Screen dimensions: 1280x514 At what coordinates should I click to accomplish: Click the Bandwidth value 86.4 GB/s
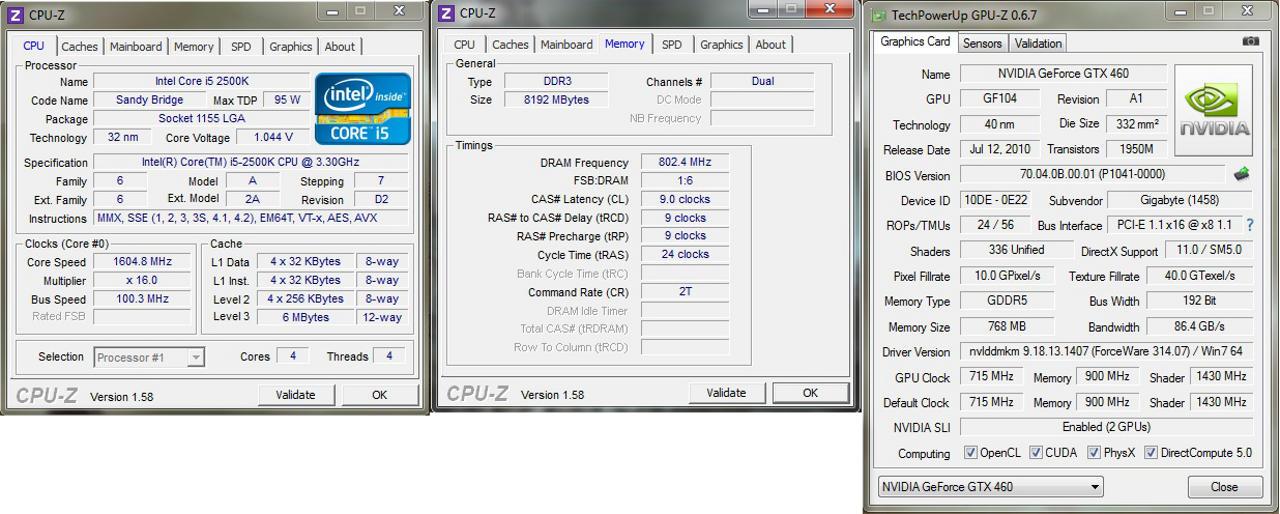click(1199, 326)
